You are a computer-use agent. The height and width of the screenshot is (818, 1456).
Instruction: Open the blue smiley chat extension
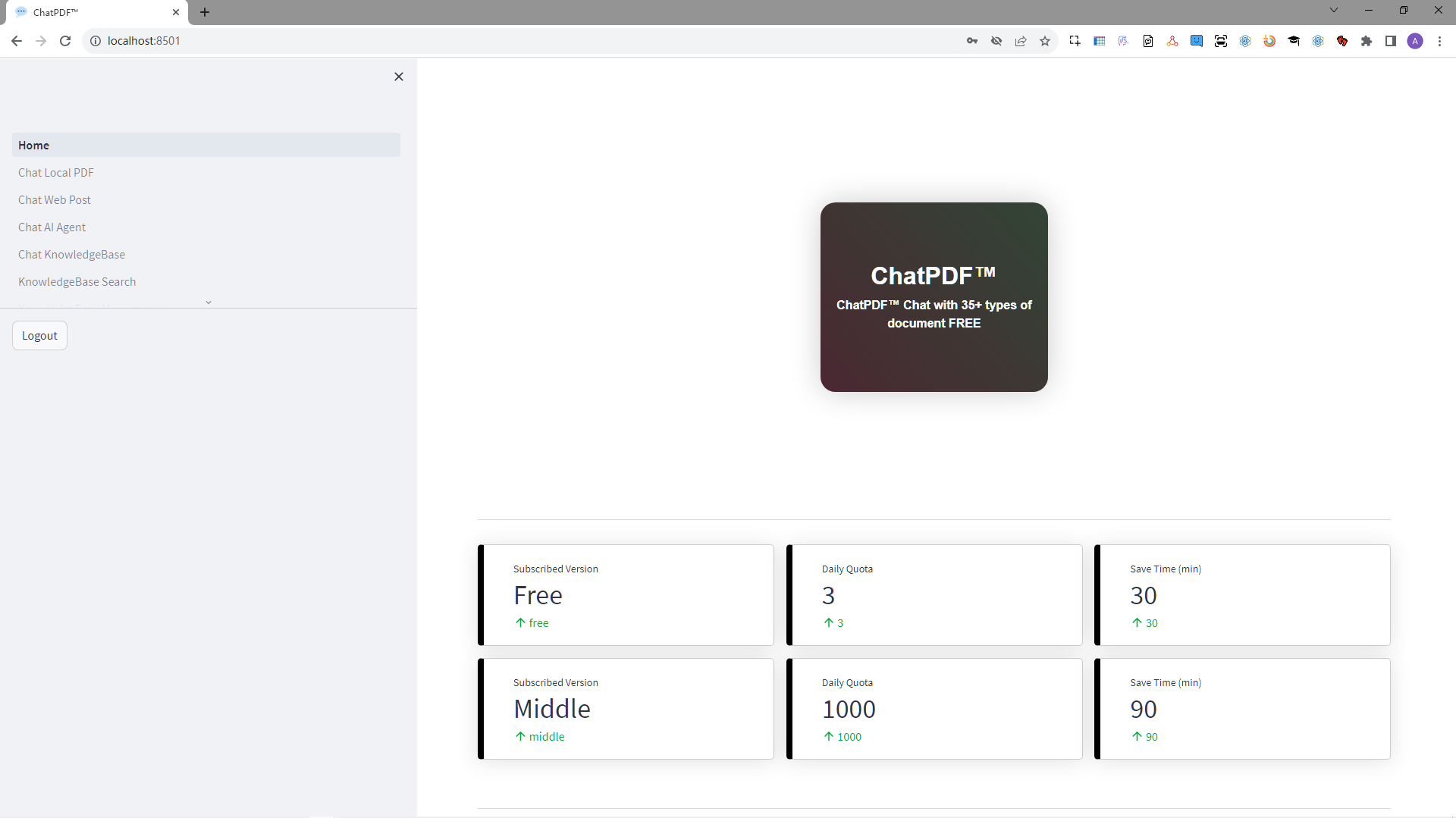[x=1197, y=41]
